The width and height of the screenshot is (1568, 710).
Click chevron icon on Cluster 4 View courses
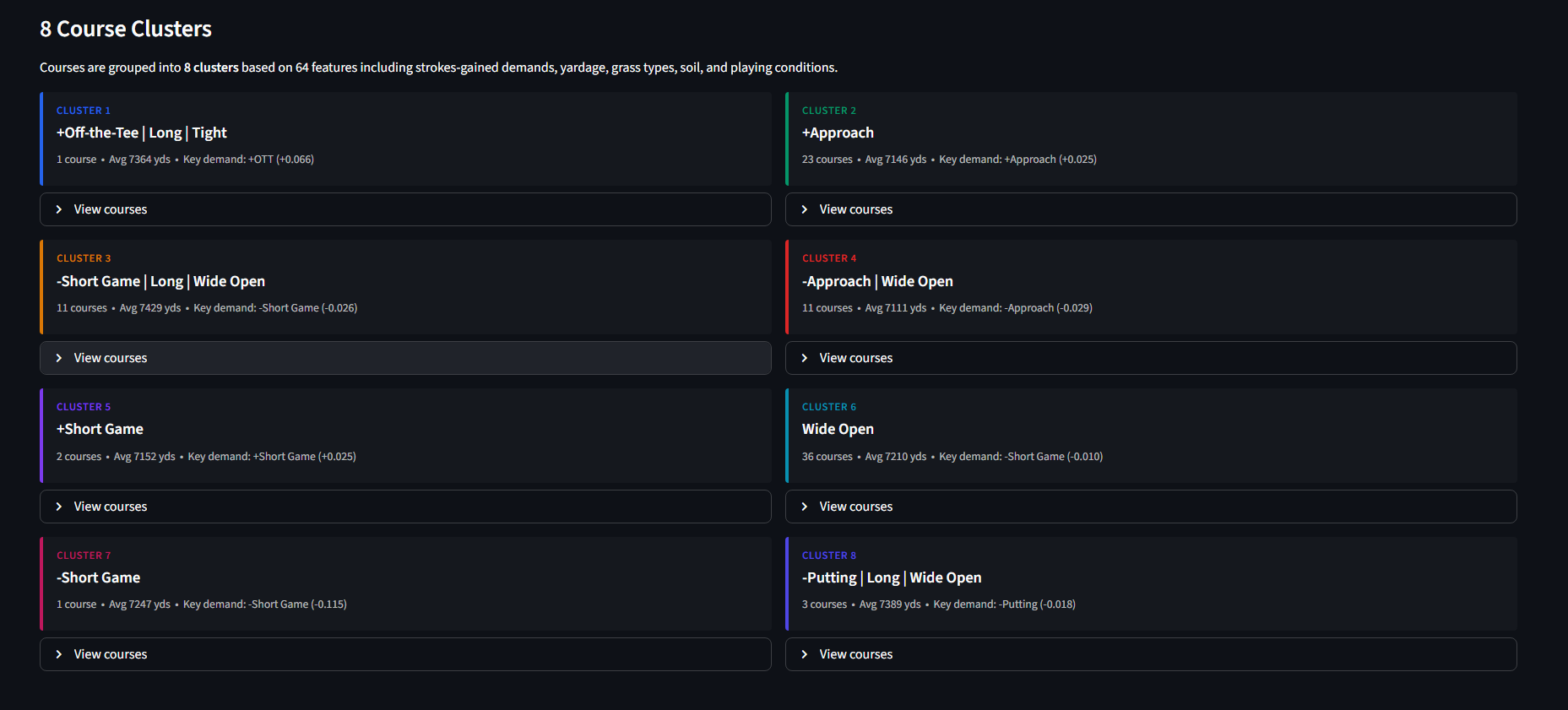(805, 358)
